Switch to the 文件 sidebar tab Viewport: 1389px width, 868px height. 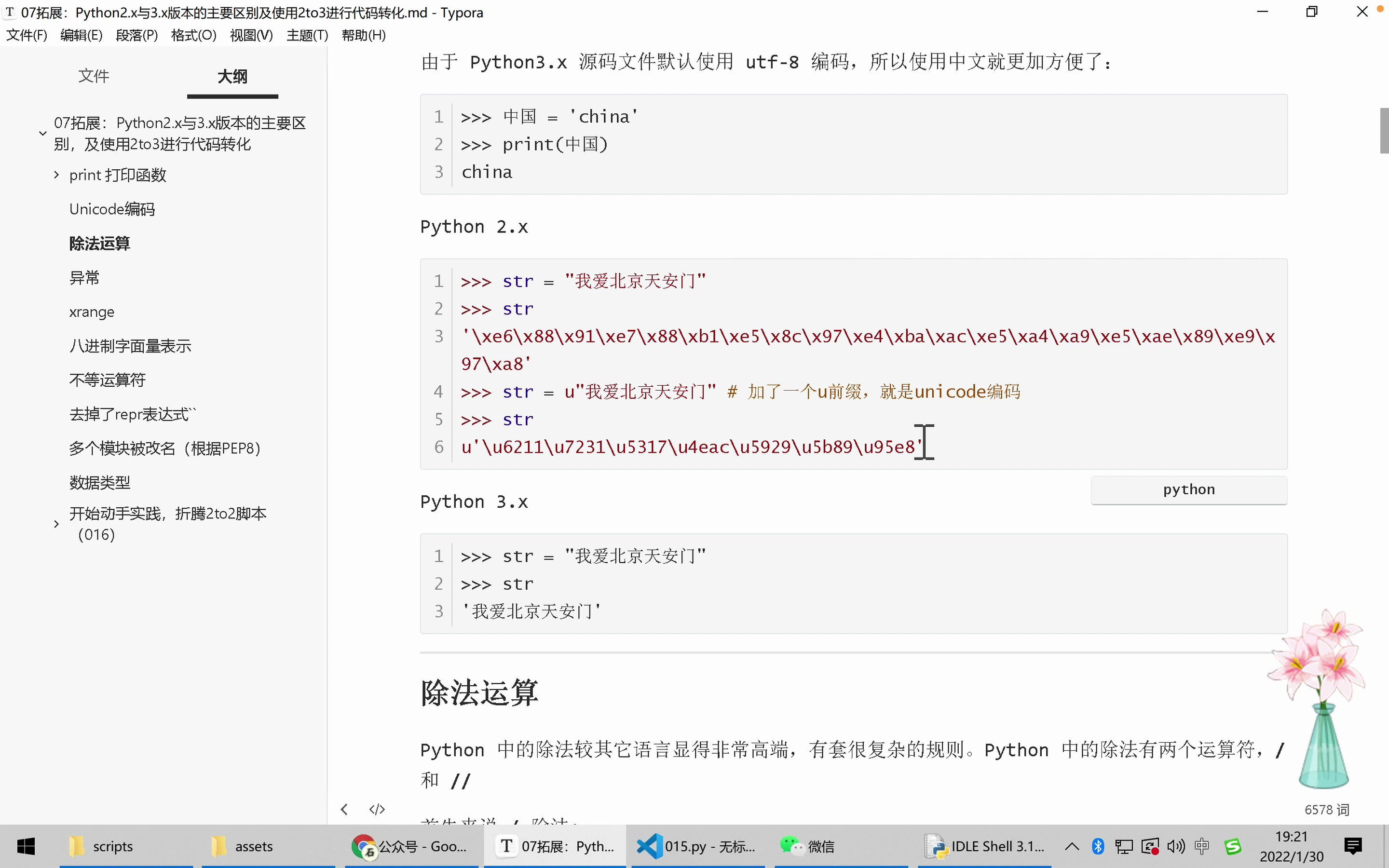tap(94, 76)
